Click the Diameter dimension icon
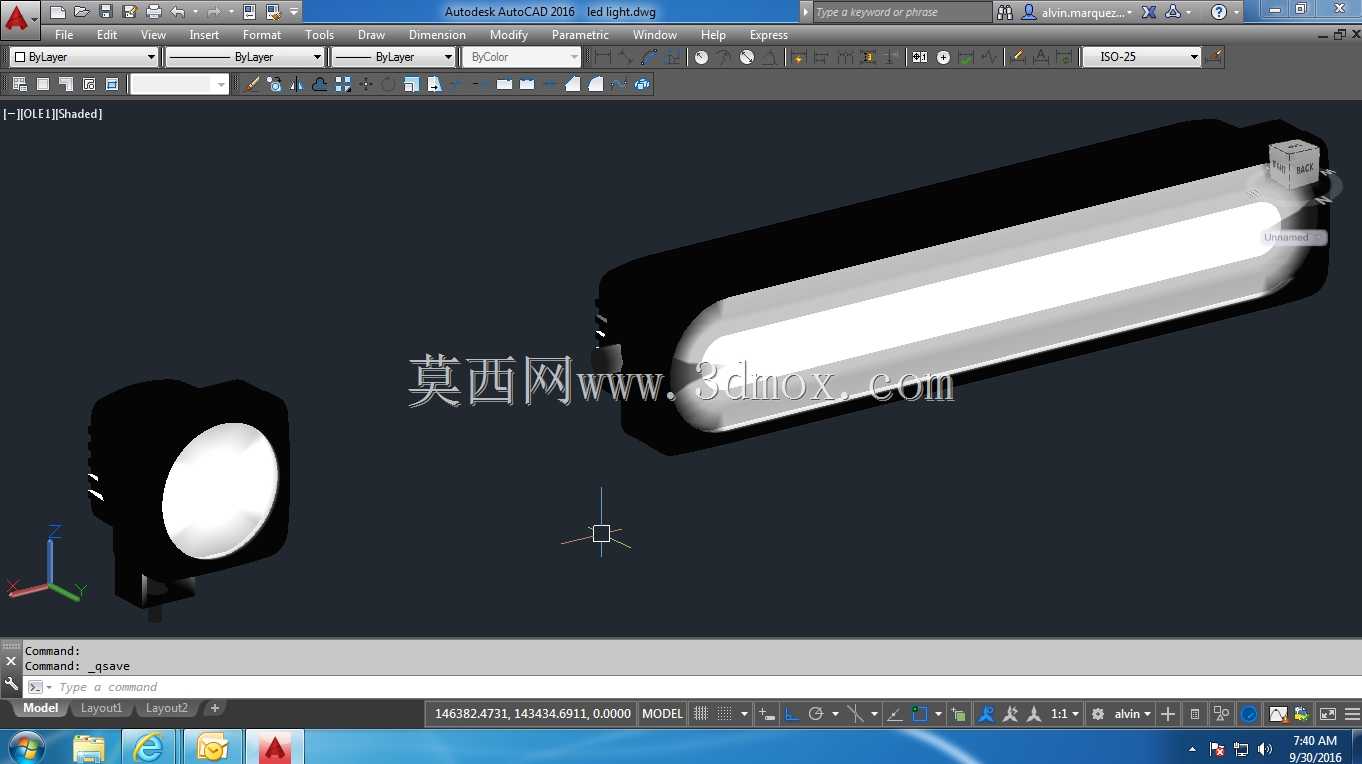 747,57
